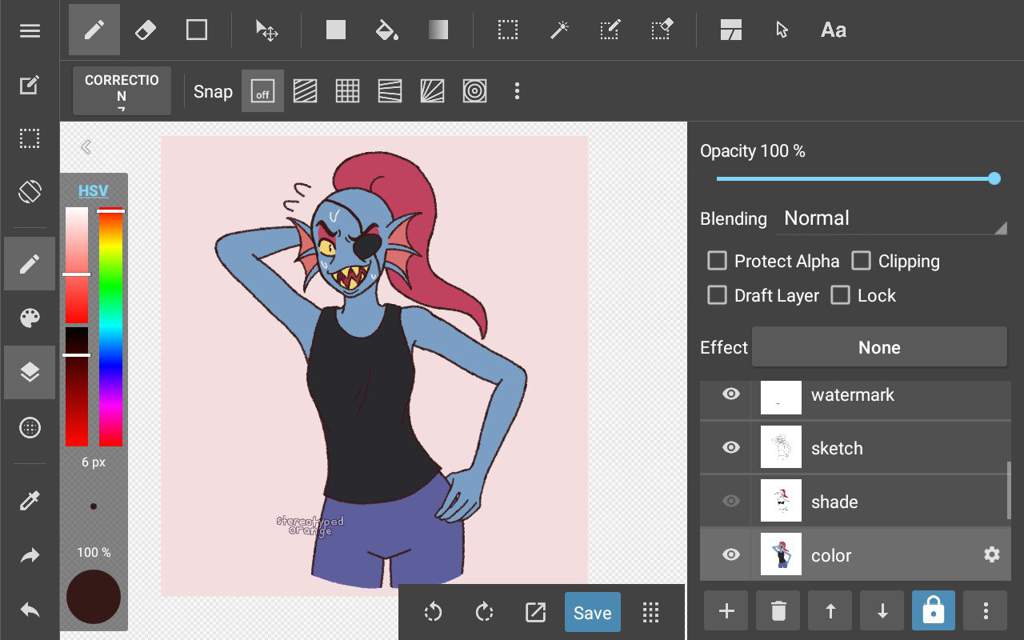
Task: Open the hamburger main menu
Action: (30, 31)
